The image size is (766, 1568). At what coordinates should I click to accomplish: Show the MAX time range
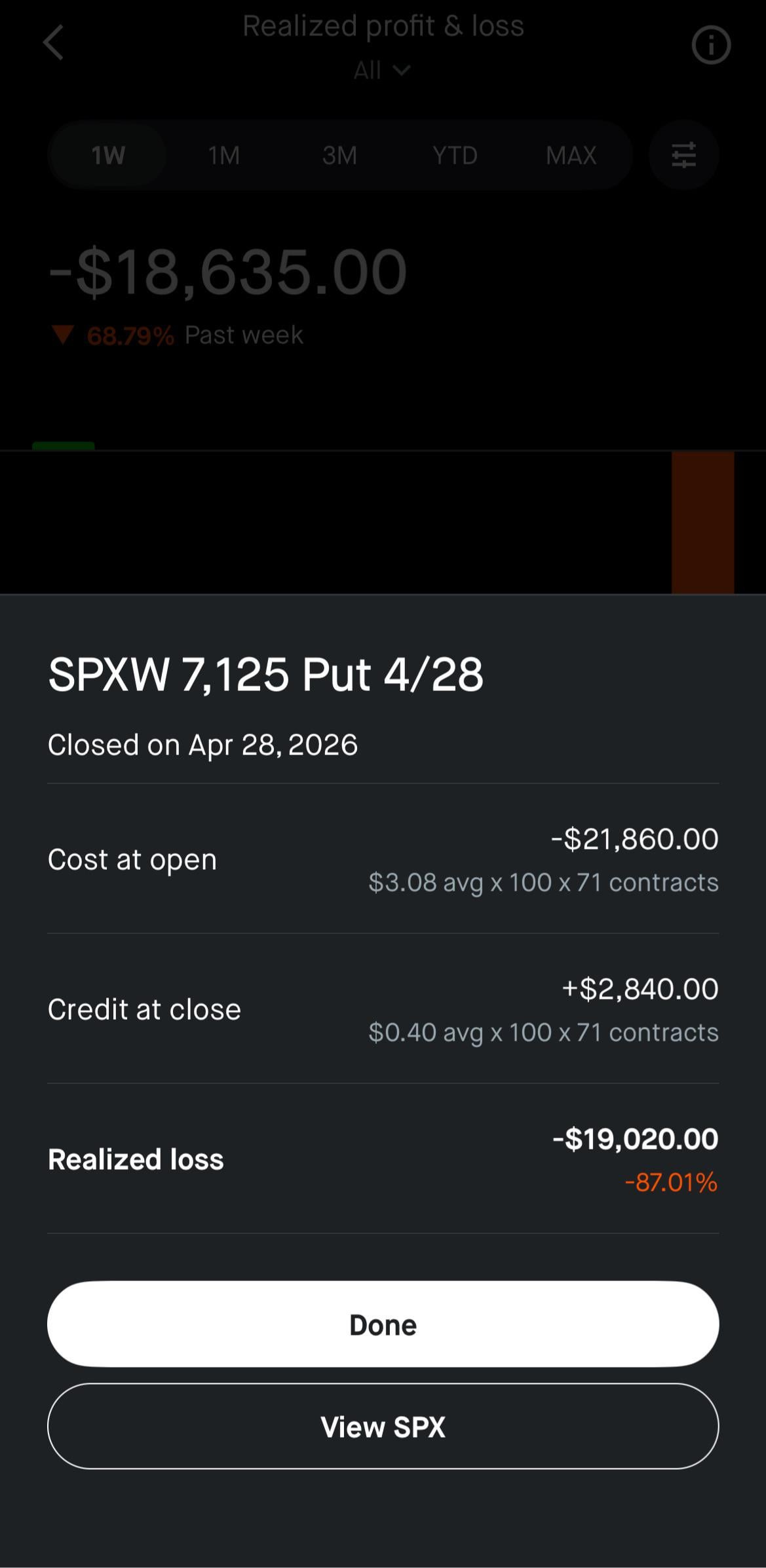[x=571, y=155]
